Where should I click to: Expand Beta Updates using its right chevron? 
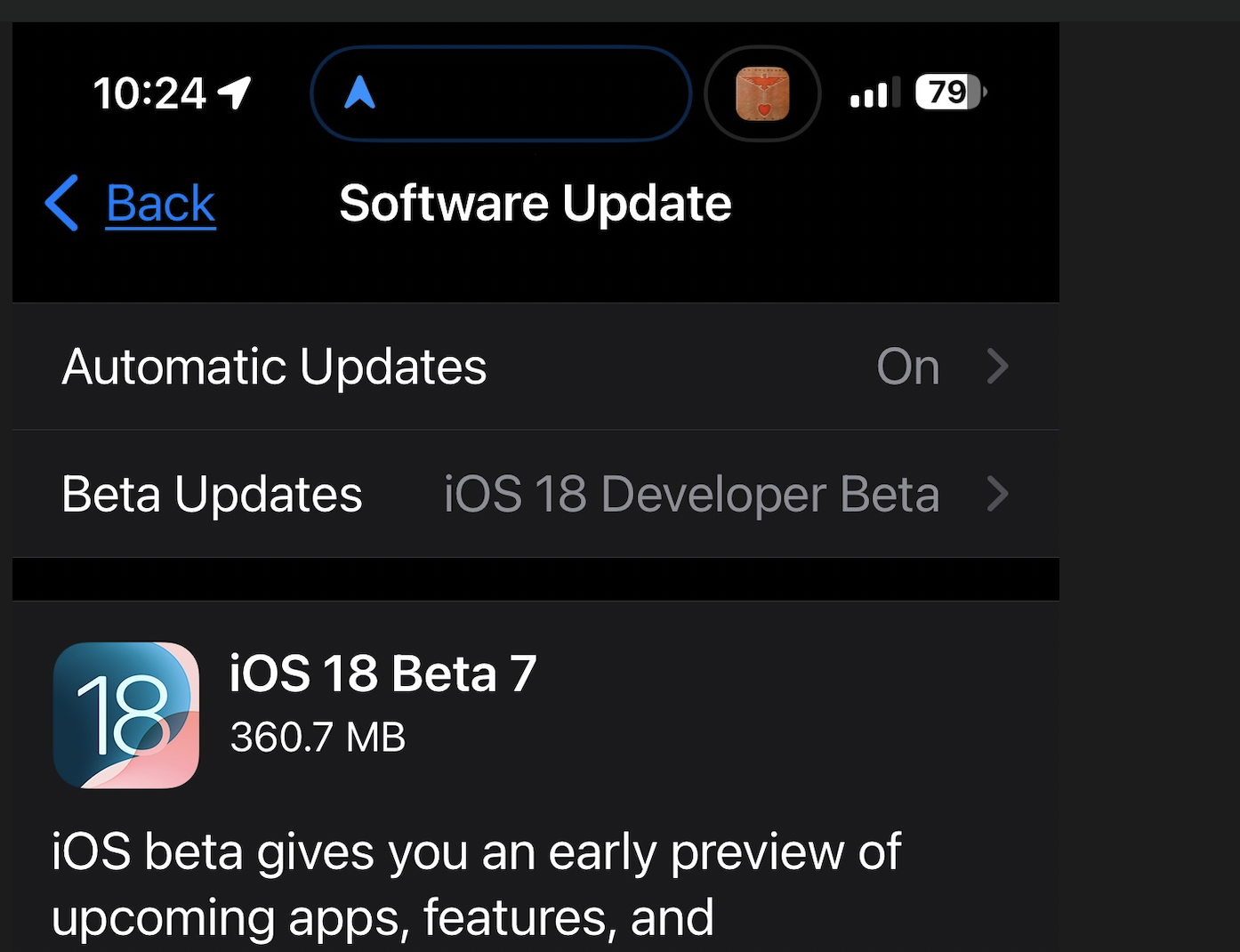pyautogui.click(x=998, y=494)
